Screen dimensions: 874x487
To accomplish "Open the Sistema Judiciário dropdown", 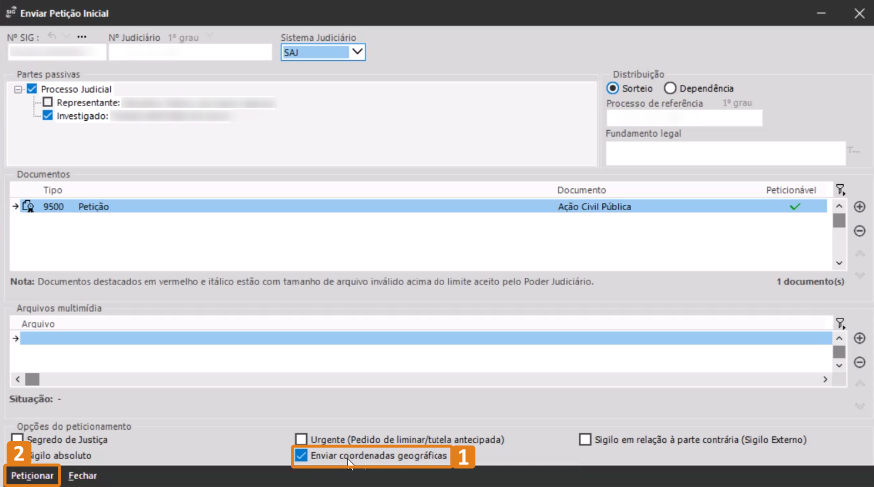I will point(357,52).
